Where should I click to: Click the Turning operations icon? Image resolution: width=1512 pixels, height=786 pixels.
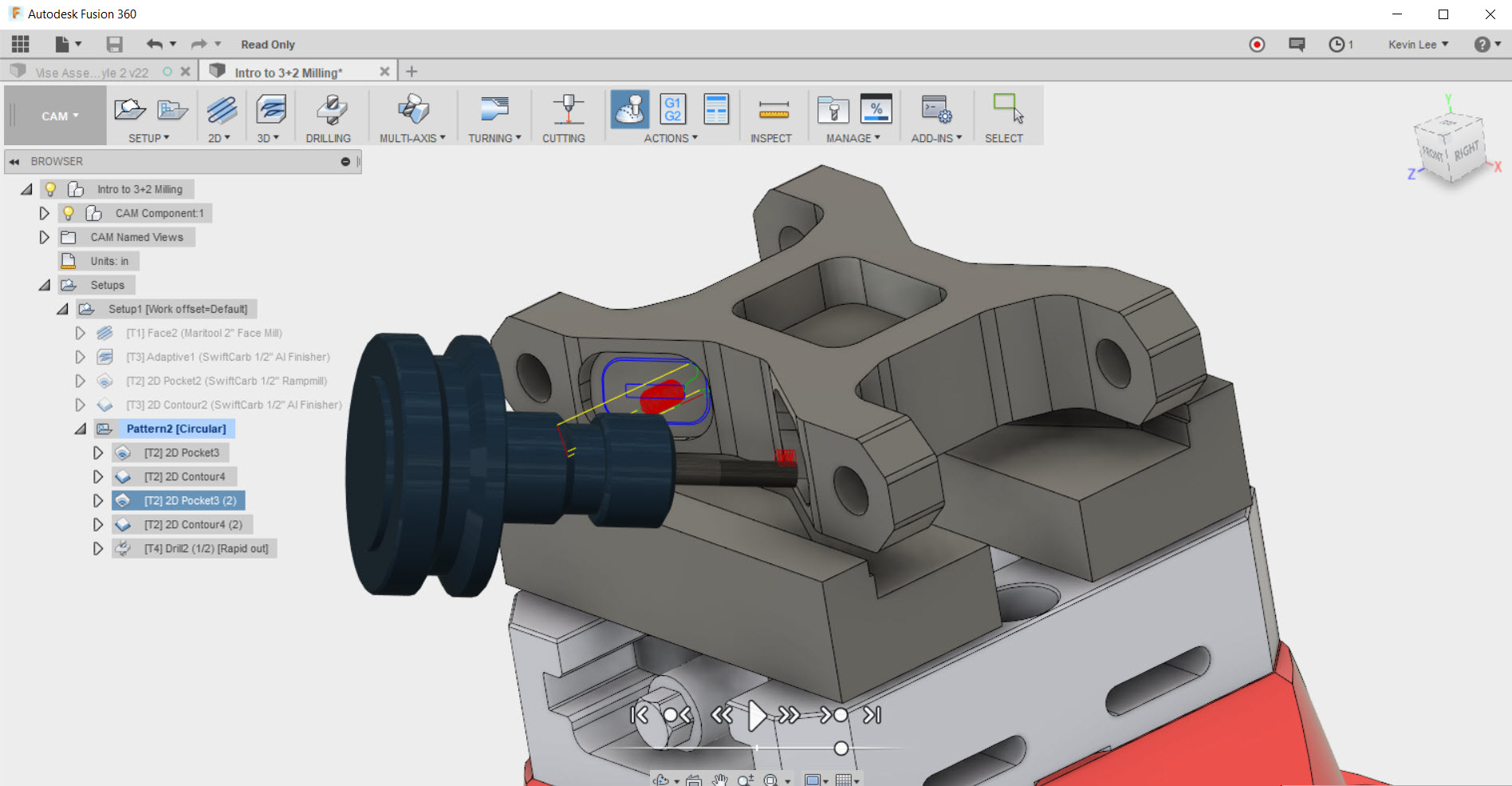click(x=494, y=109)
